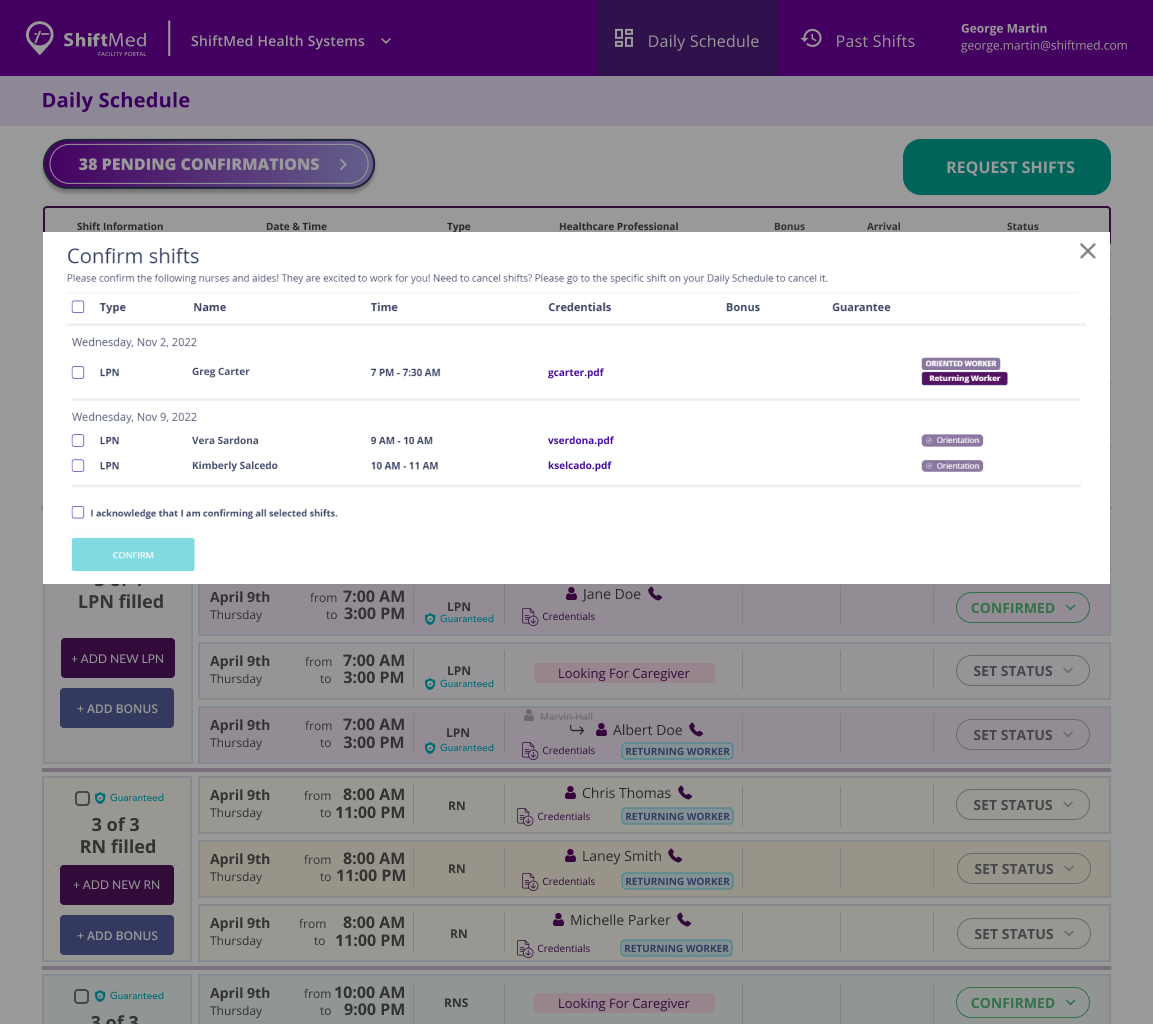The height and width of the screenshot is (1024, 1153).
Task: Click the phone icon next to Chris Thomas
Action: (x=685, y=793)
